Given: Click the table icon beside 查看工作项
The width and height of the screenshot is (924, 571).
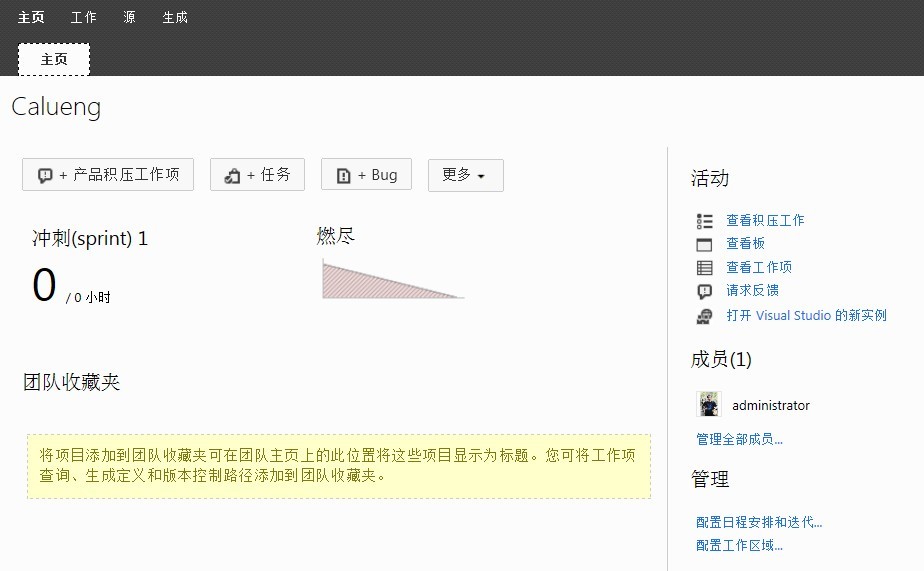Looking at the screenshot, I should 704,268.
